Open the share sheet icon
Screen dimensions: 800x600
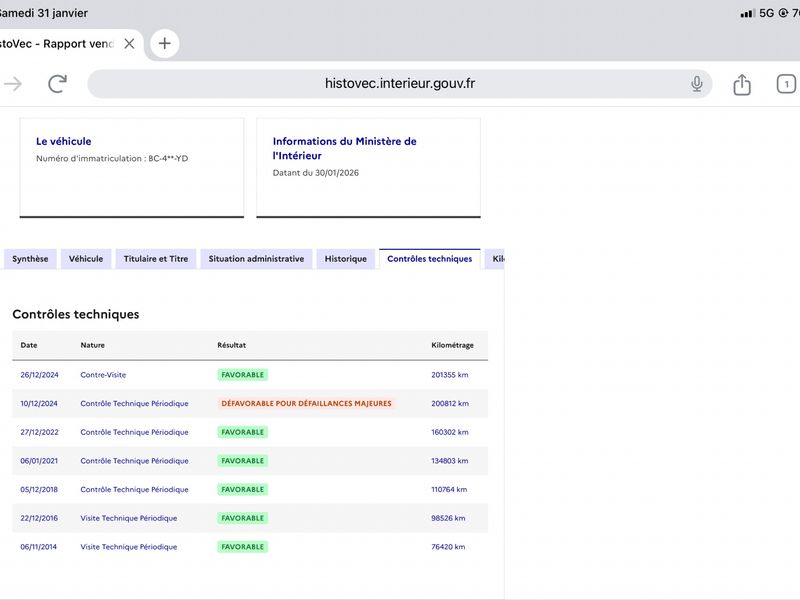coord(742,85)
